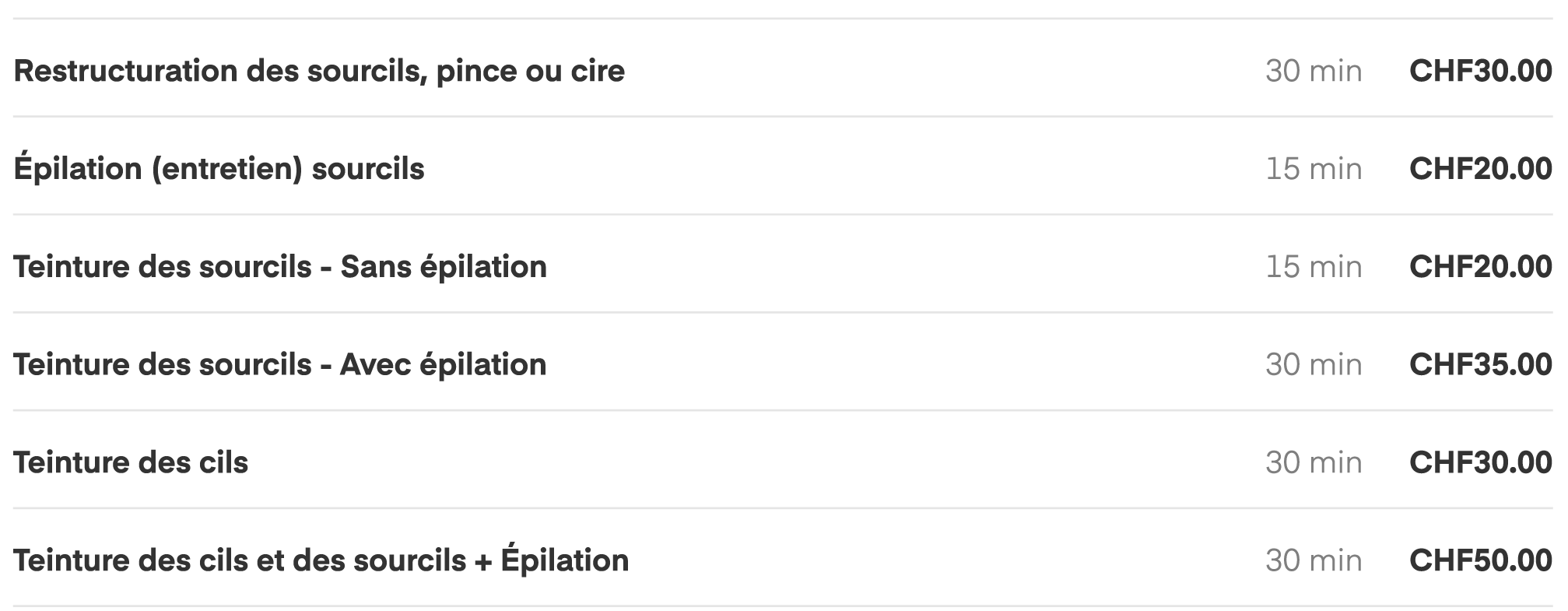The image size is (1568, 611).
Task: Select the 30 min duration for Teinture des cils
Action: click(x=1314, y=463)
